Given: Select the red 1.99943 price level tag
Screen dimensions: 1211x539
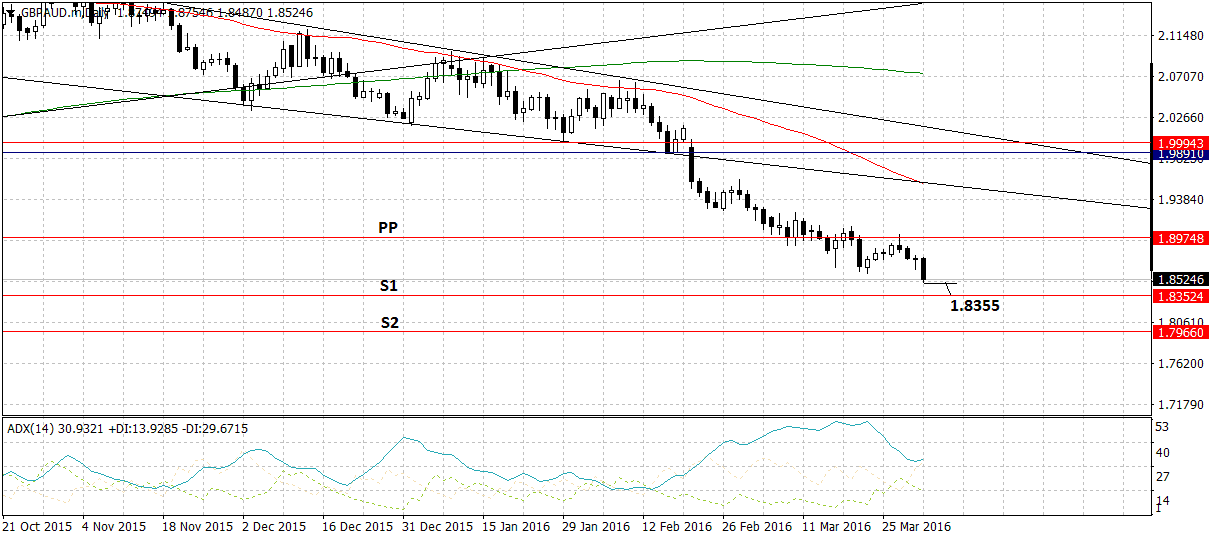Looking at the screenshot, I should pos(1181,143).
